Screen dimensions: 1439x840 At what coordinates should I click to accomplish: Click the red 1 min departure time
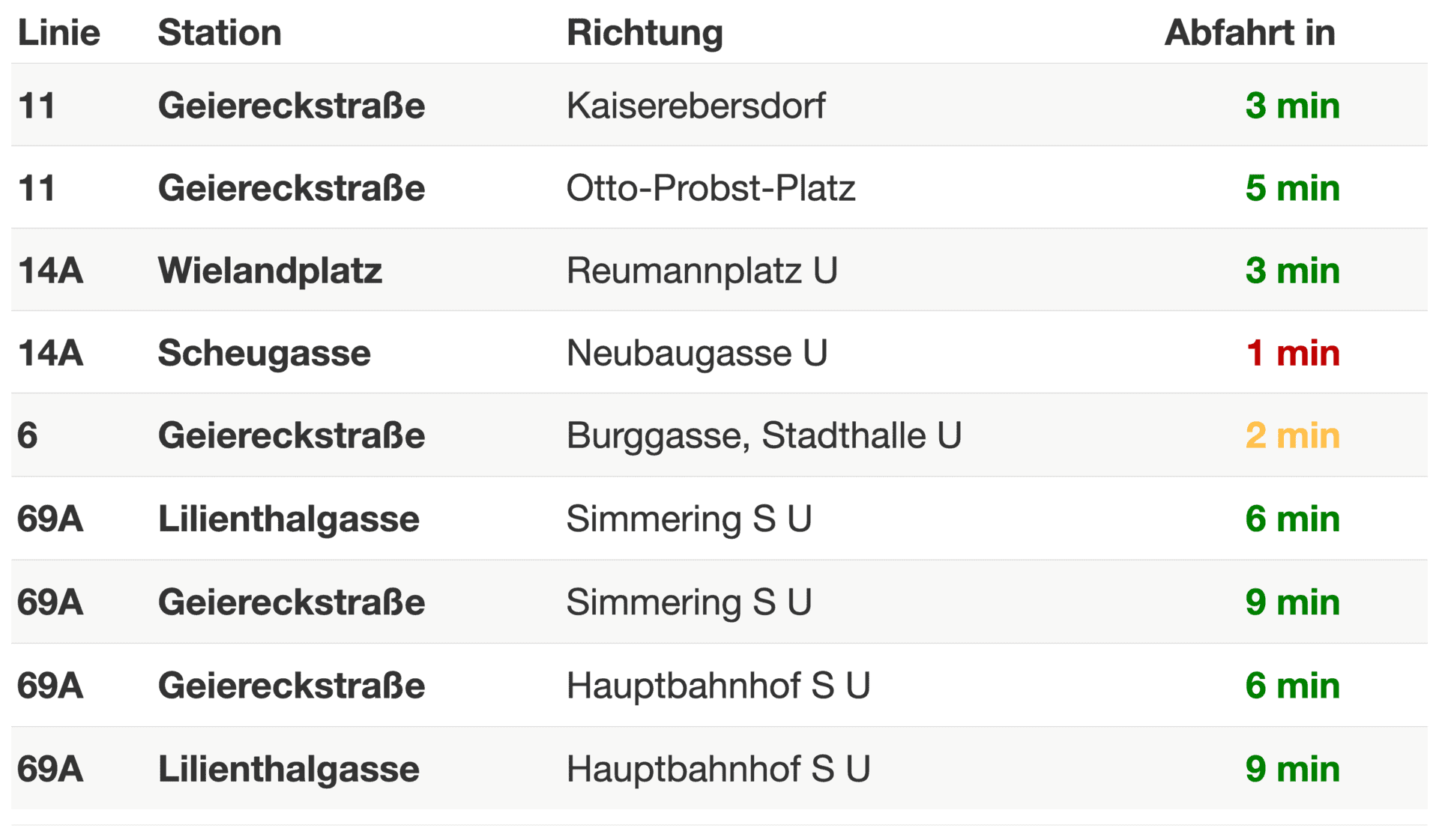click(x=1292, y=353)
